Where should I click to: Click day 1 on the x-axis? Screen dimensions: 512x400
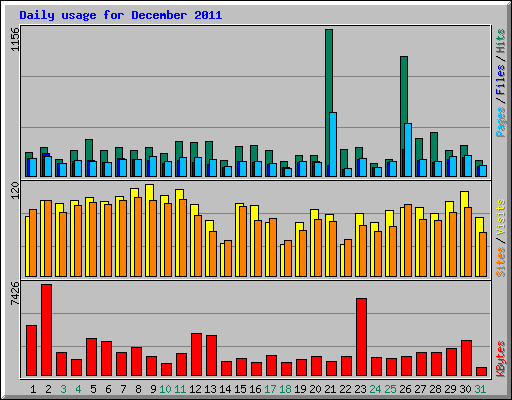point(33,389)
